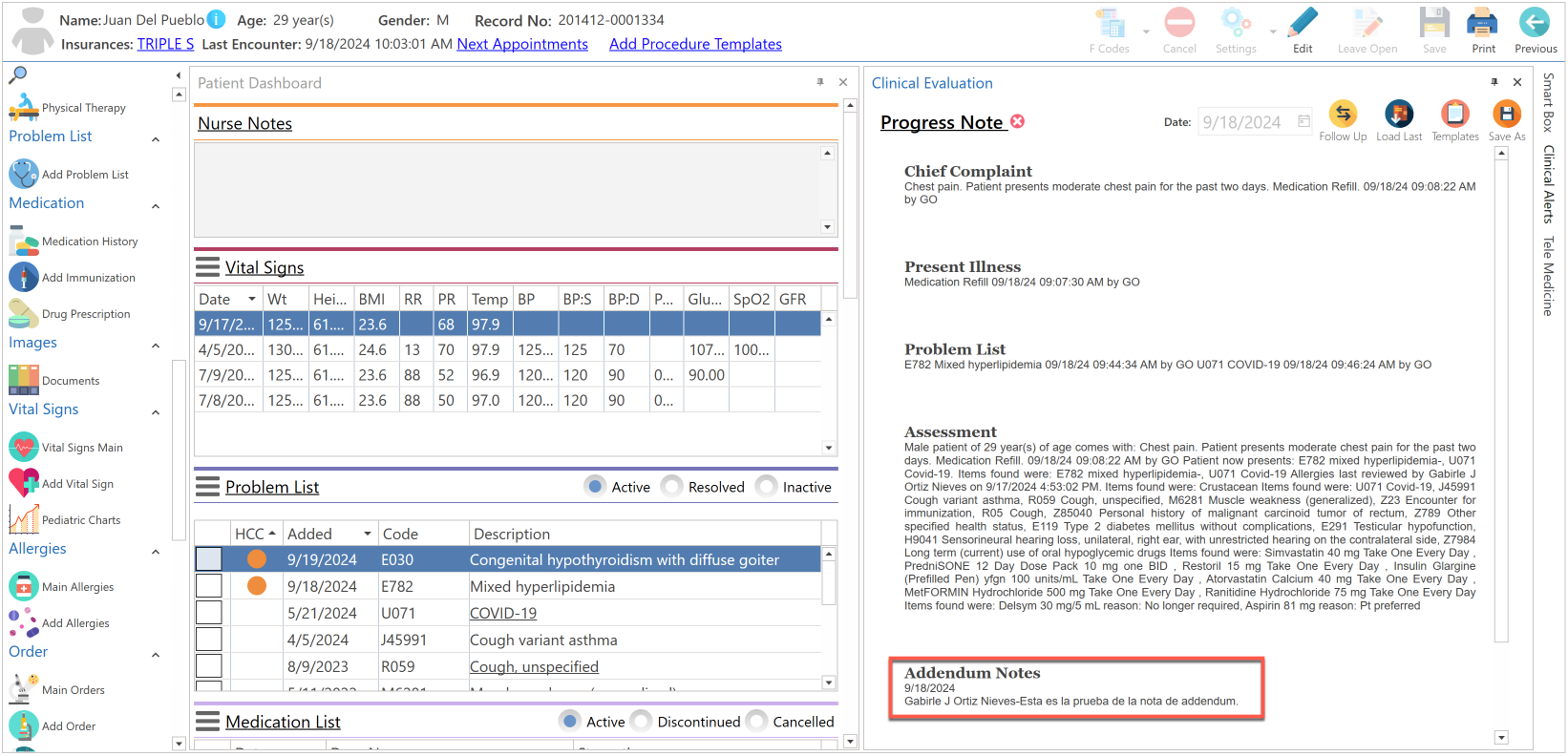Open the Smart Box side tab

(1548, 102)
